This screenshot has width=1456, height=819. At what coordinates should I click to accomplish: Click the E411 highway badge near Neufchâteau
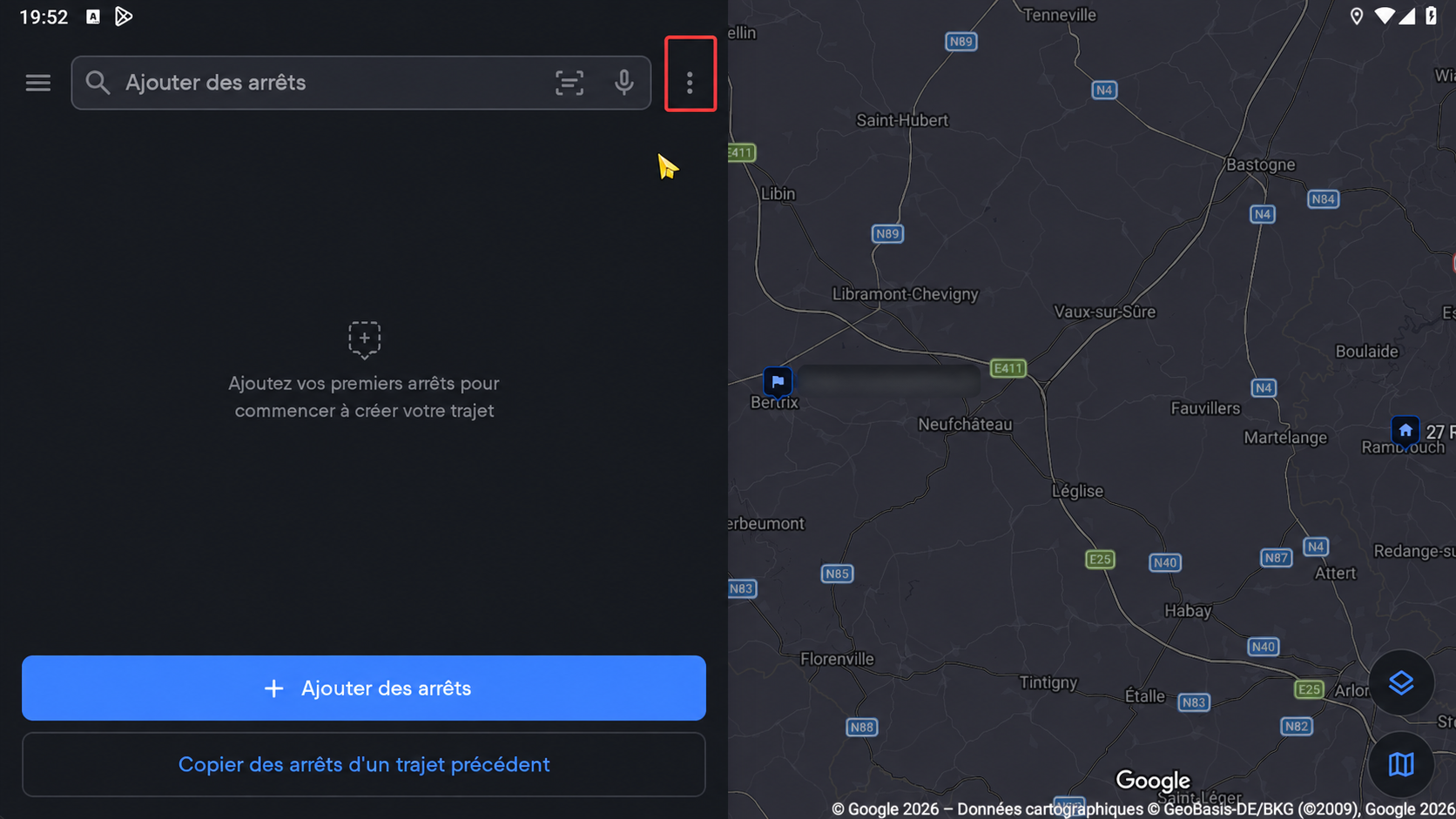coord(1008,368)
